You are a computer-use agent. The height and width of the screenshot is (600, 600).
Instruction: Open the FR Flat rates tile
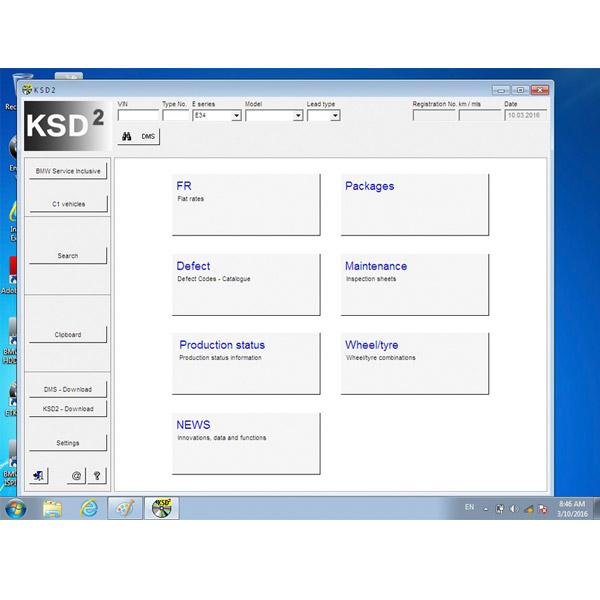246,204
